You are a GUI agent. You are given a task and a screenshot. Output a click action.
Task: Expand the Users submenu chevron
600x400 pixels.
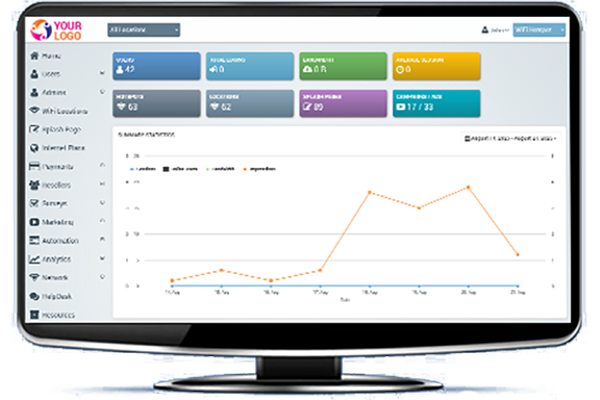(102, 74)
